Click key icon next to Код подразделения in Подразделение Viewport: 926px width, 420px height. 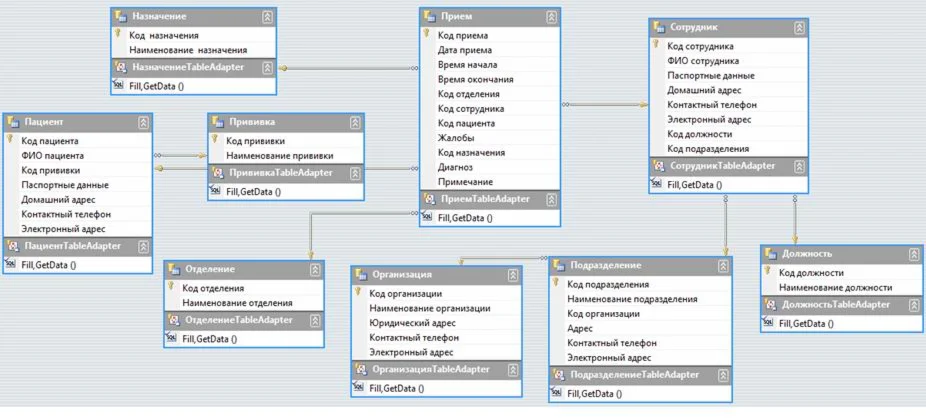(556, 283)
